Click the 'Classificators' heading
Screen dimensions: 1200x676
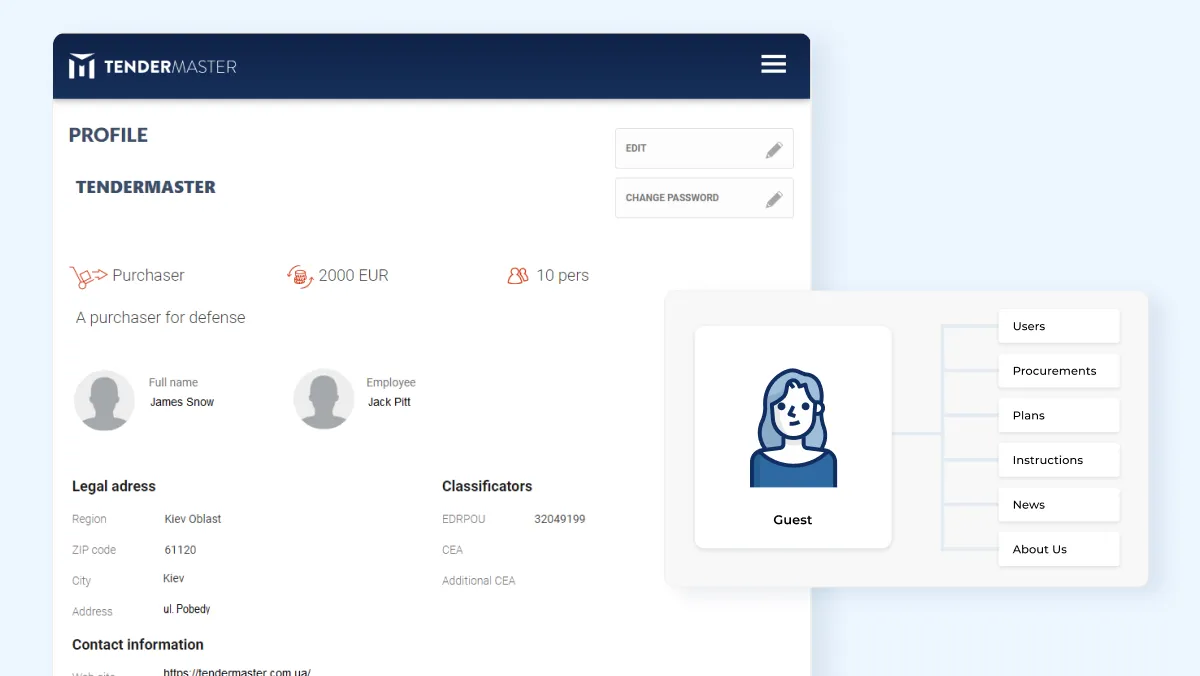487,486
